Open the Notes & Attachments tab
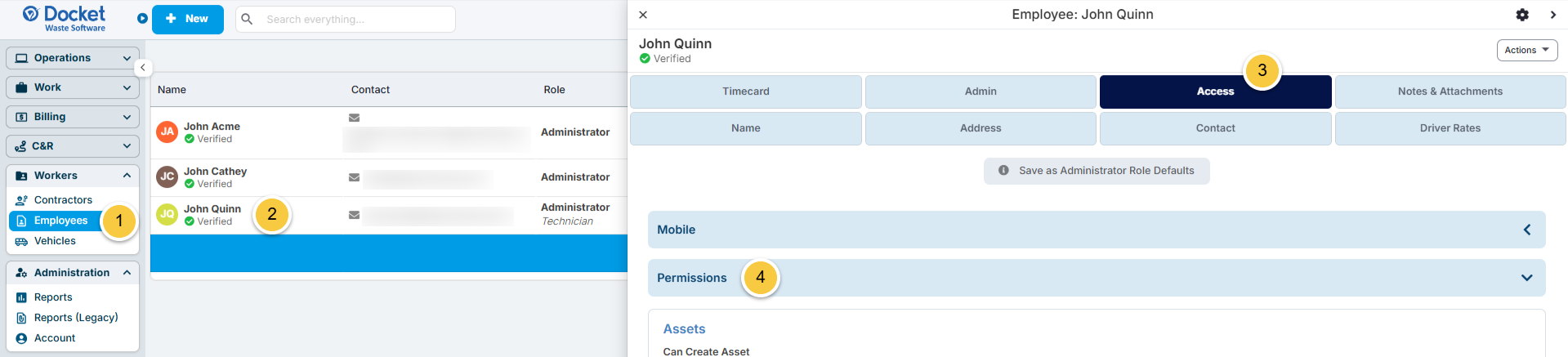The height and width of the screenshot is (357, 1568). [x=1450, y=91]
